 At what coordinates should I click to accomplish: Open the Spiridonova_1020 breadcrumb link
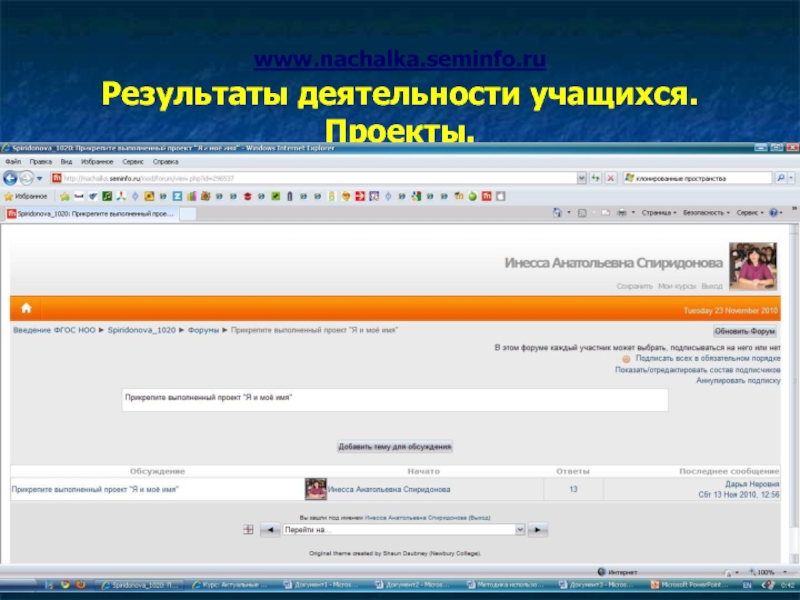pyautogui.click(x=141, y=330)
